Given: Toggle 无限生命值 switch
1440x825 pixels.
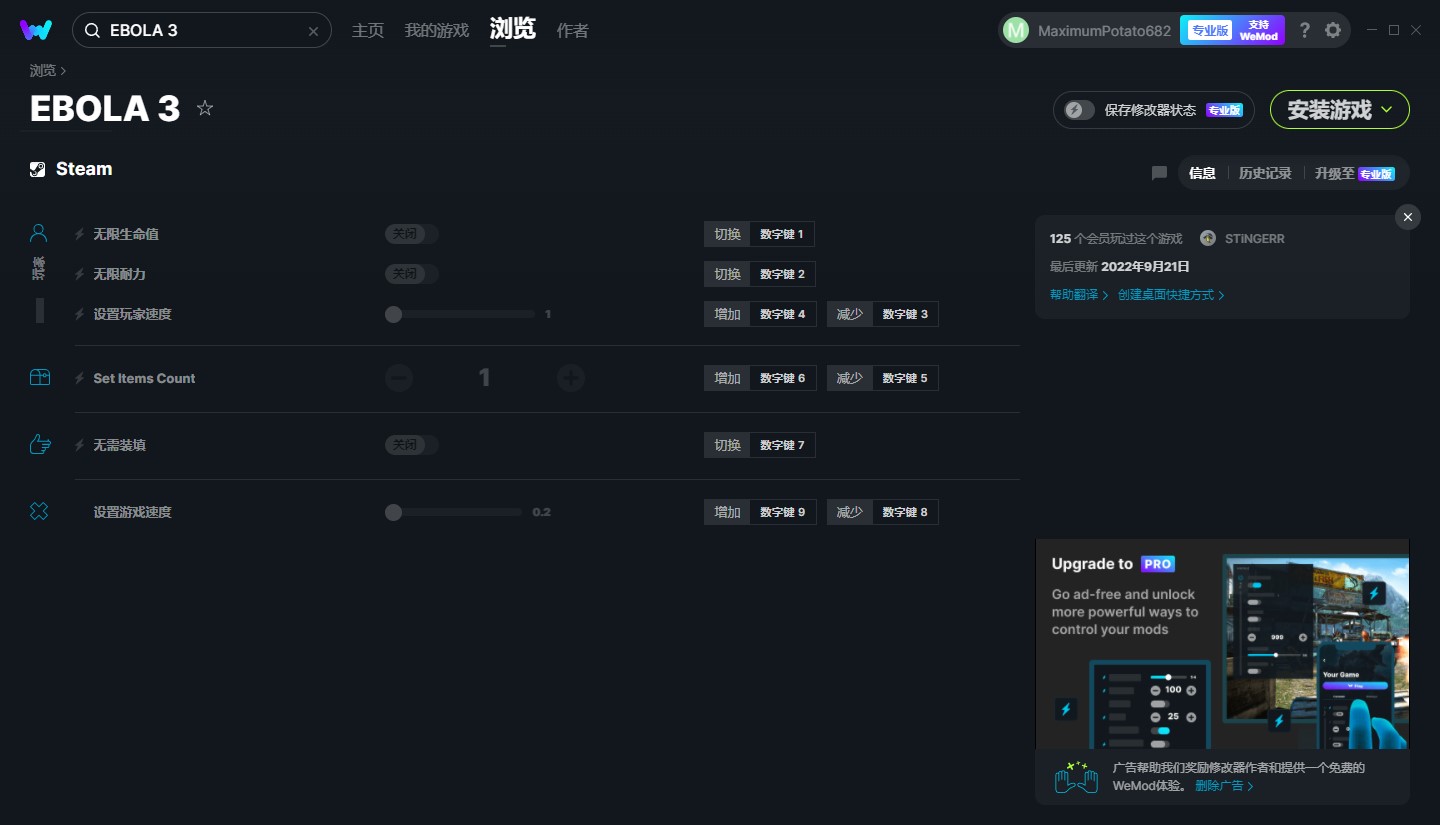Looking at the screenshot, I should coord(412,234).
